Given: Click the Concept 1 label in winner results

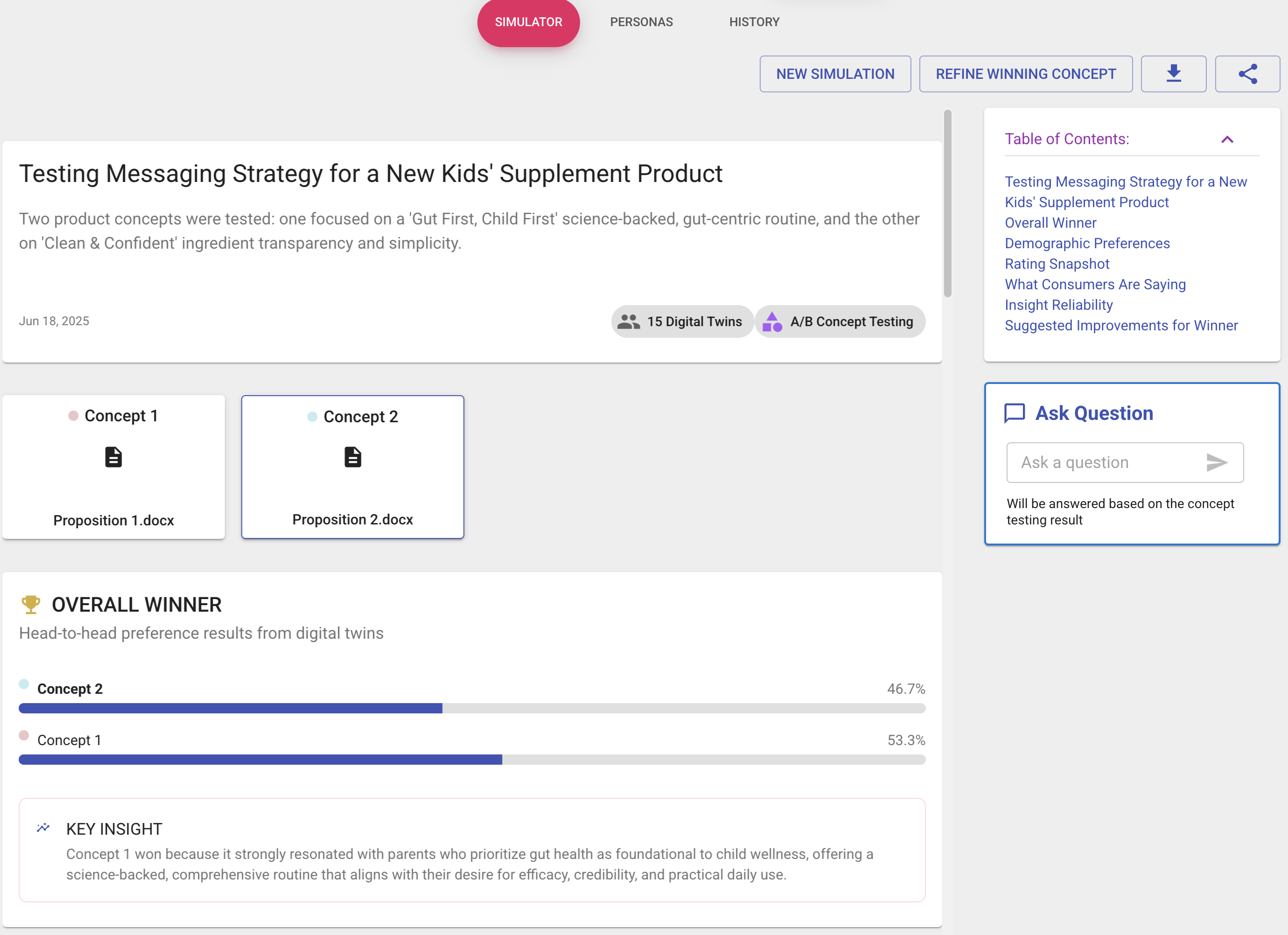Looking at the screenshot, I should coord(69,740).
